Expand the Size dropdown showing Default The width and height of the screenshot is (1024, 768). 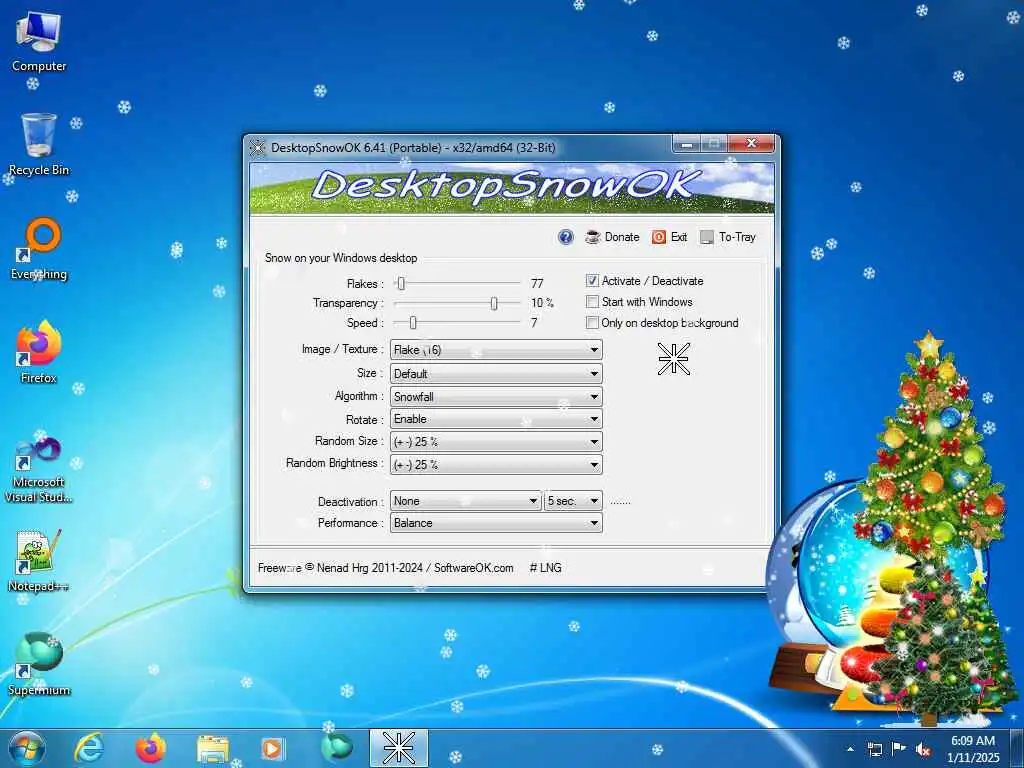tap(496, 374)
